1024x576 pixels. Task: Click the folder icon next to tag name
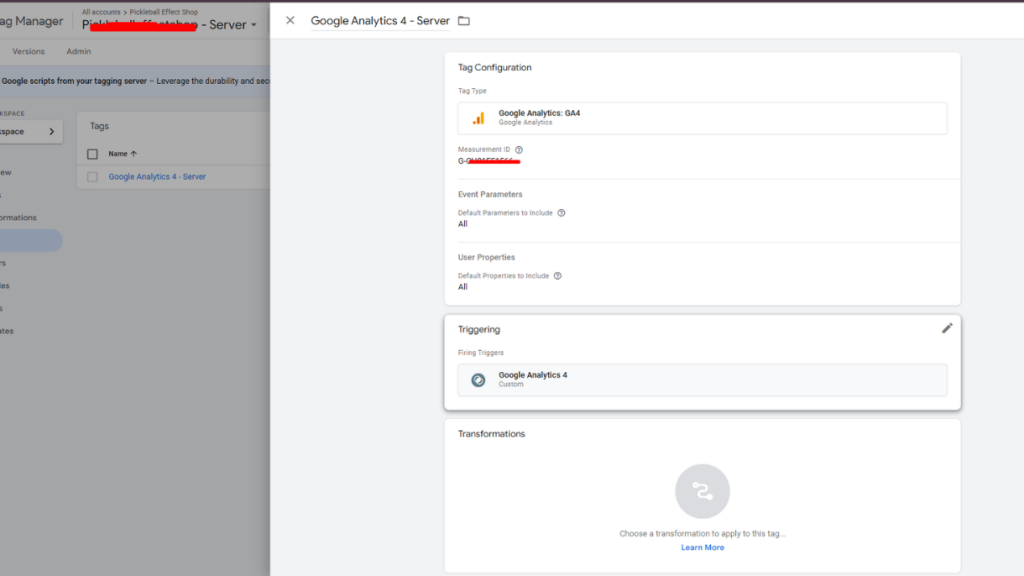(464, 21)
